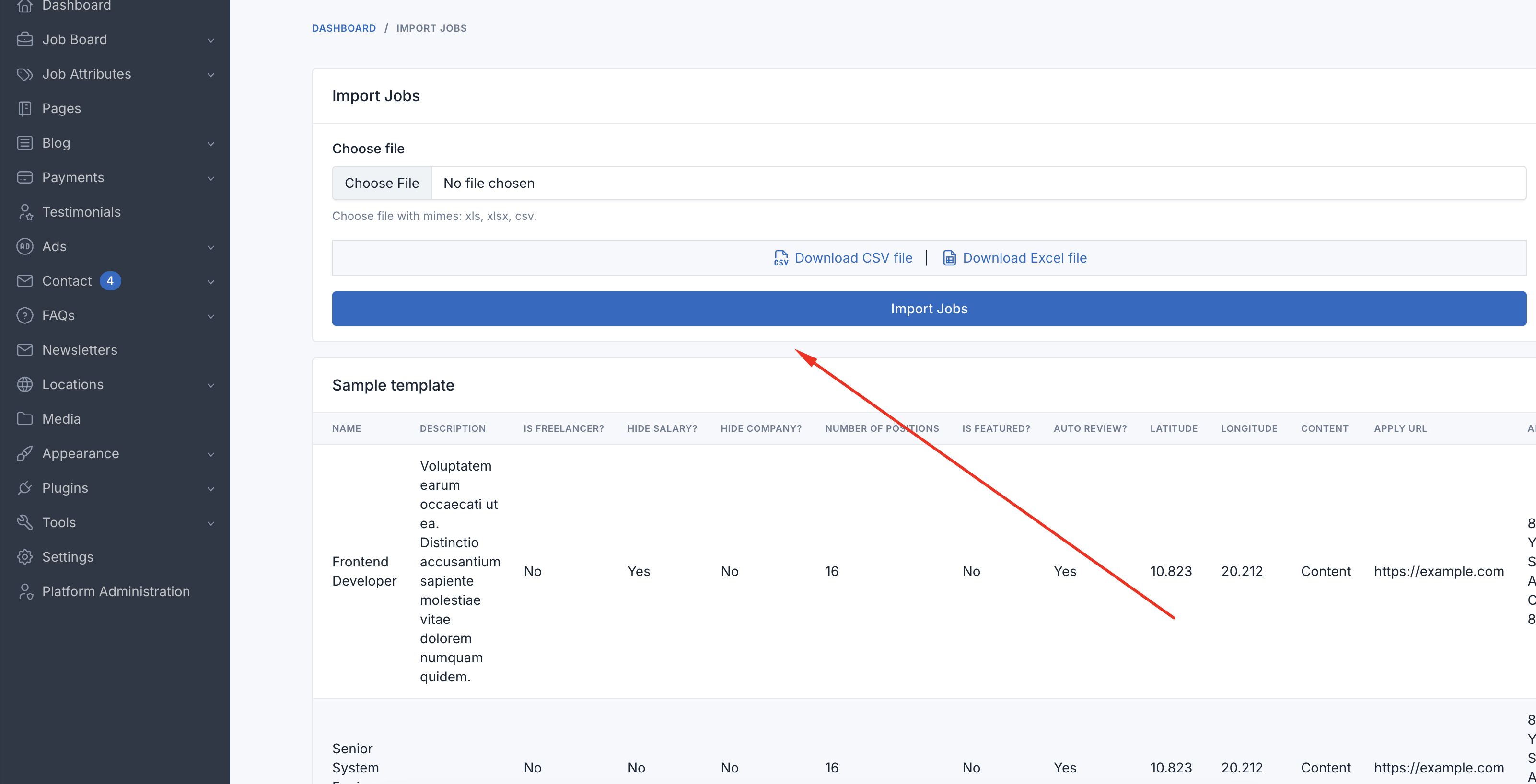This screenshot has width=1536, height=784.
Task: Click the 'Senior System' name cell
Action: pyautogui.click(x=356, y=758)
